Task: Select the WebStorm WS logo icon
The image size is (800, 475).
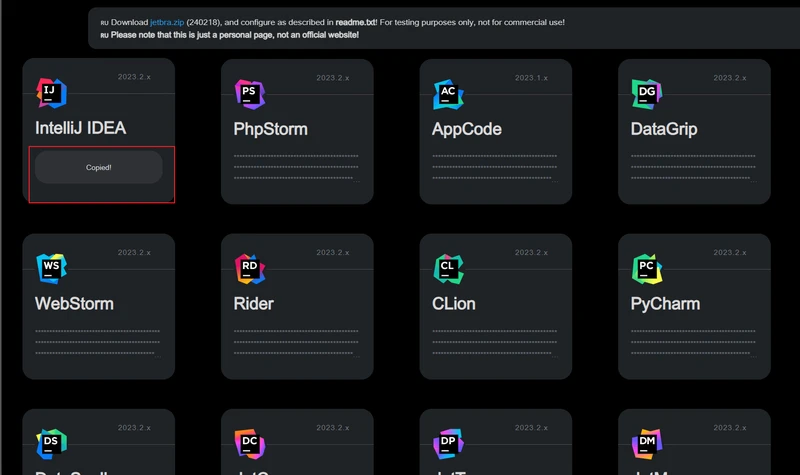Action: coord(51,268)
